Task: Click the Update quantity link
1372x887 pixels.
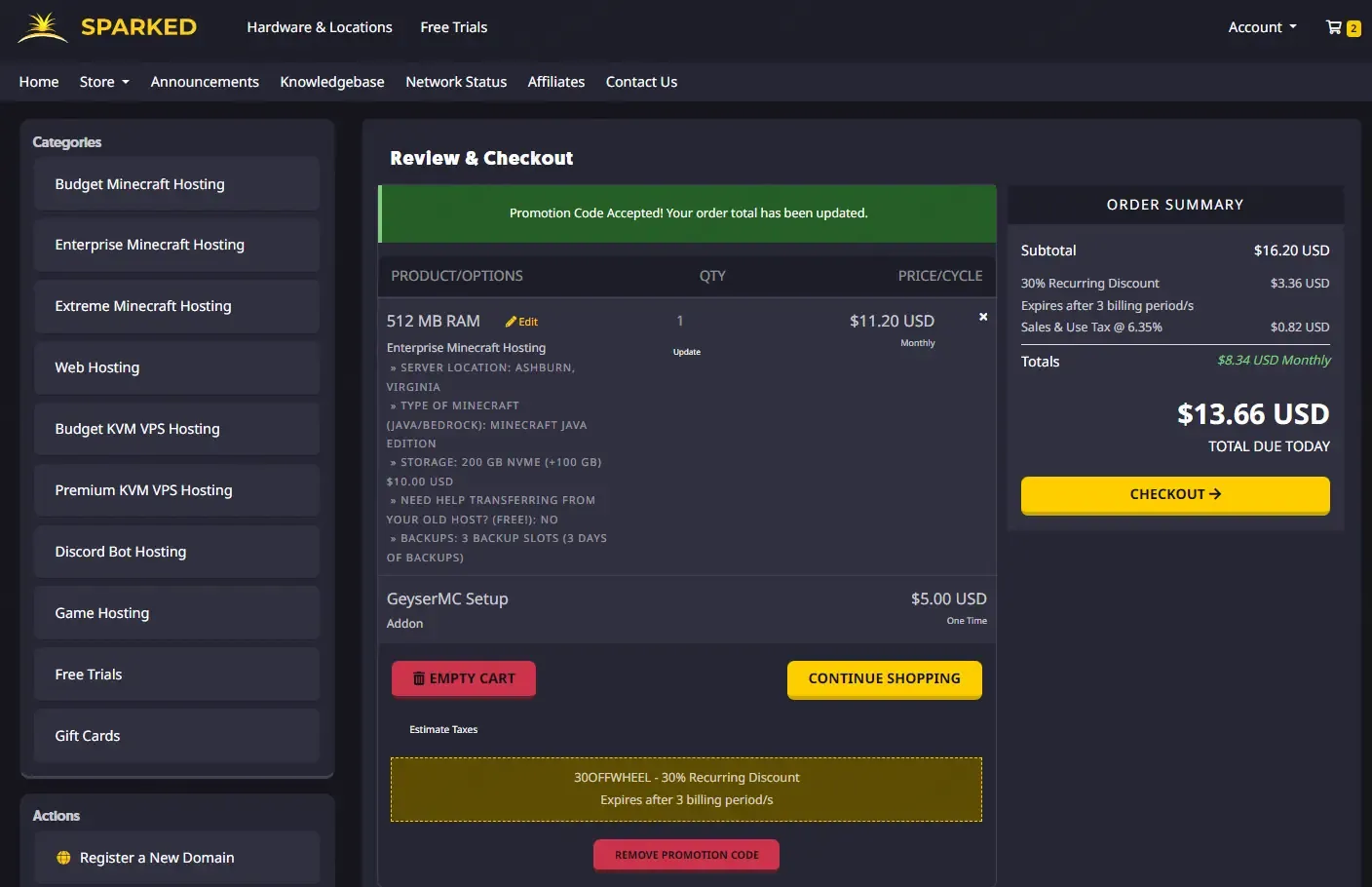Action: [x=687, y=352]
